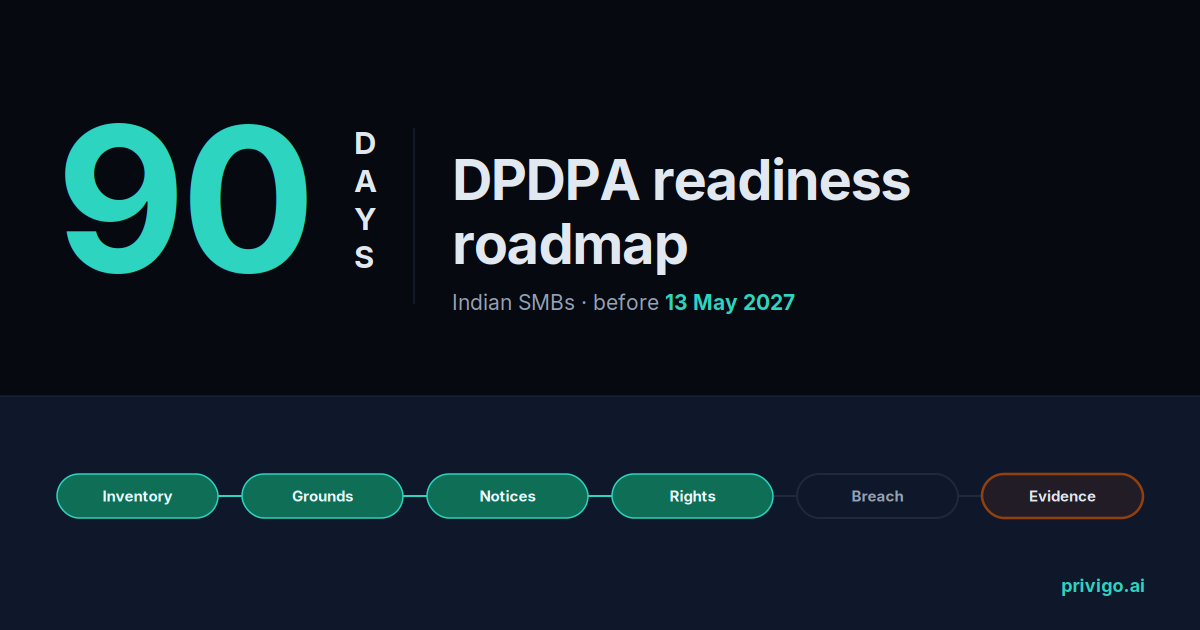This screenshot has width=1200, height=630.
Task: Click the Indian SMBs text
Action: pyautogui.click(x=513, y=302)
